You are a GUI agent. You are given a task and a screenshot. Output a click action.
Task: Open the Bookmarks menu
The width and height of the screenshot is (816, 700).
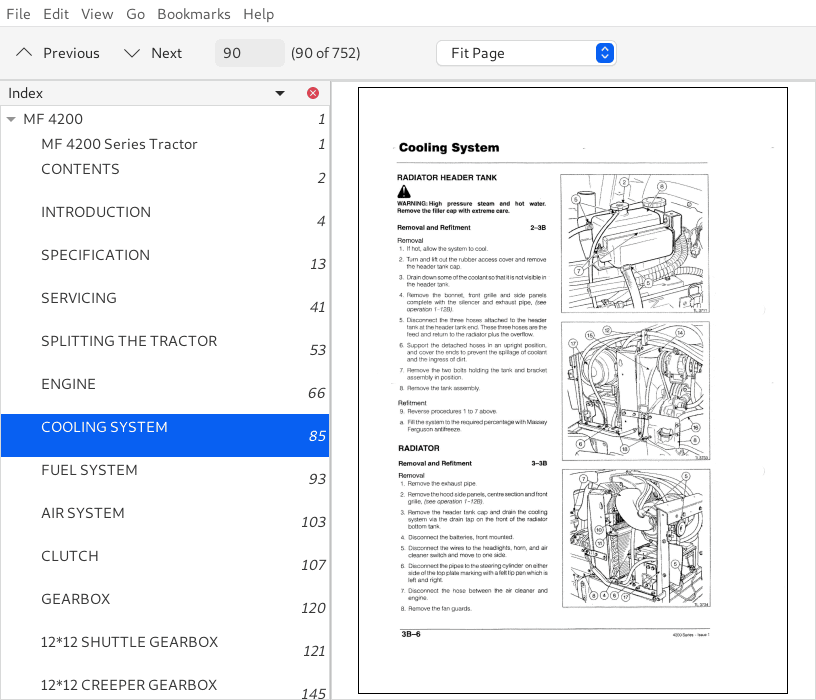[x=193, y=14]
